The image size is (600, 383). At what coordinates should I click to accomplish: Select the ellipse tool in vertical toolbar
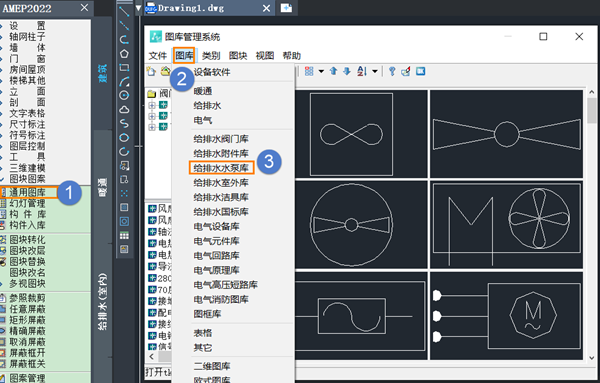(x=124, y=137)
